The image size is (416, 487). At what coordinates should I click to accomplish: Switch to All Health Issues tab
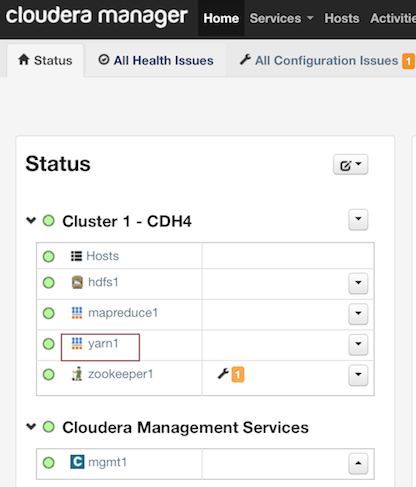click(156, 60)
